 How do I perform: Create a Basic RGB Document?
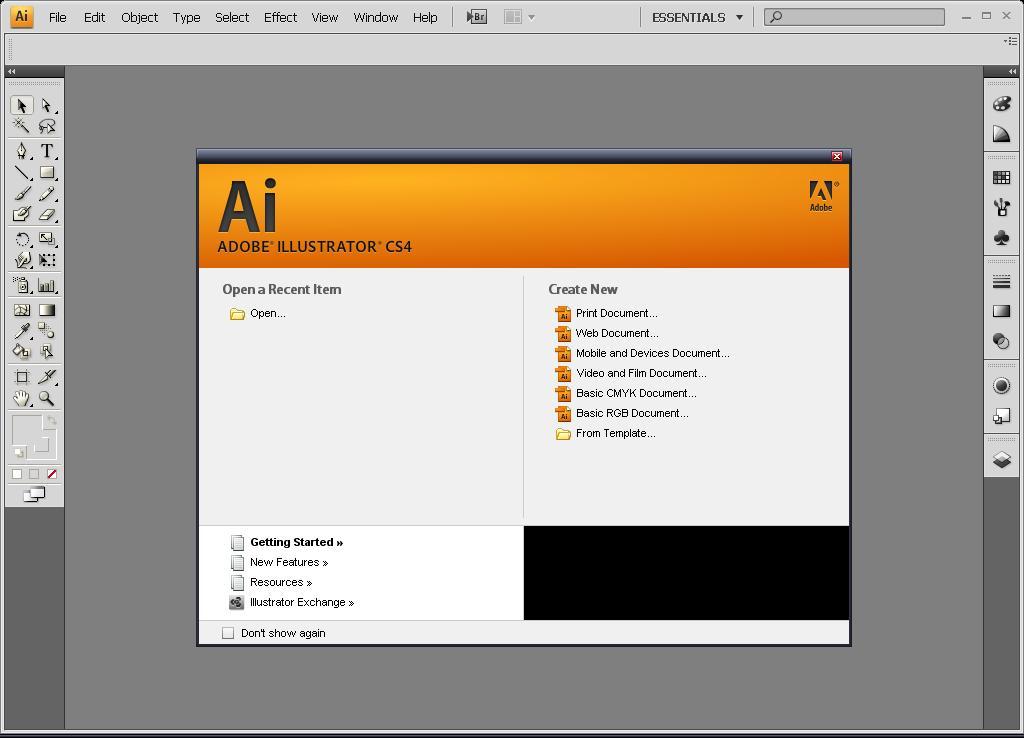(x=622, y=413)
